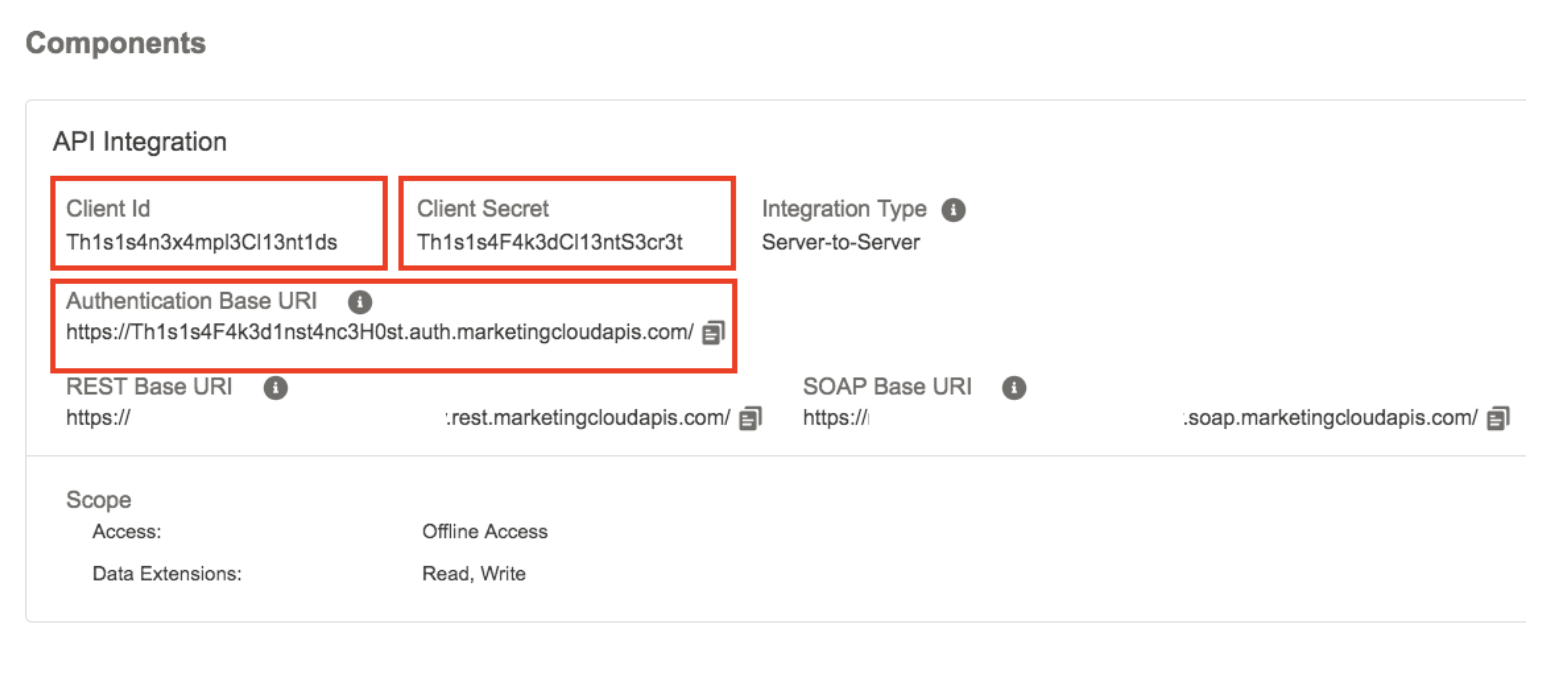Image resolution: width=1558 pixels, height=676 pixels.
Task: Click the Client Secret field label
Action: tap(483, 209)
